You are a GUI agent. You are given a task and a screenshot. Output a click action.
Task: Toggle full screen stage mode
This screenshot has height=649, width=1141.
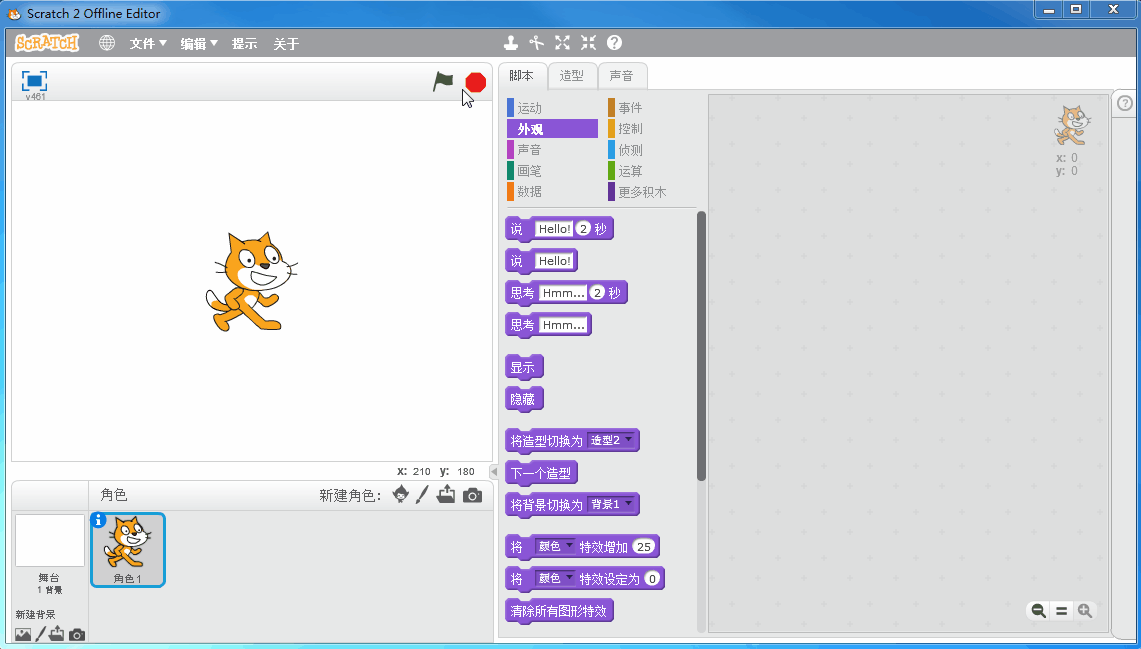pos(35,81)
